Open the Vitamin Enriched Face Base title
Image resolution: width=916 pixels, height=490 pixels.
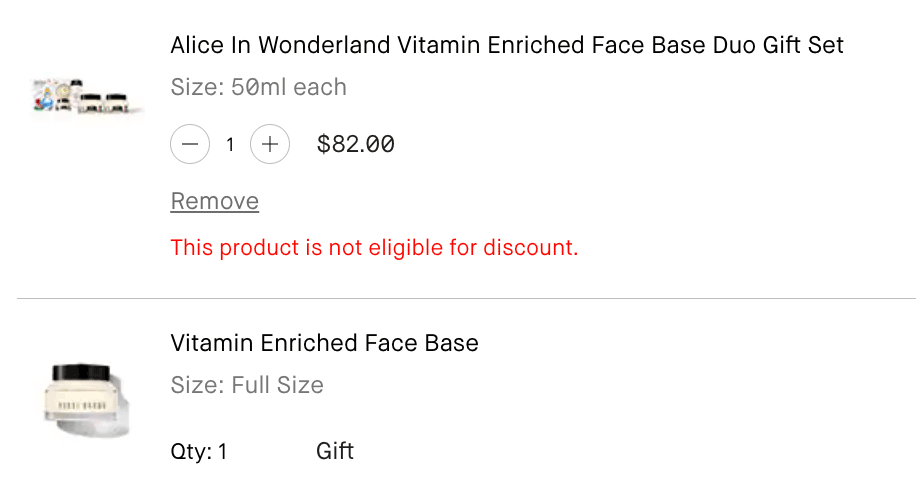click(324, 343)
